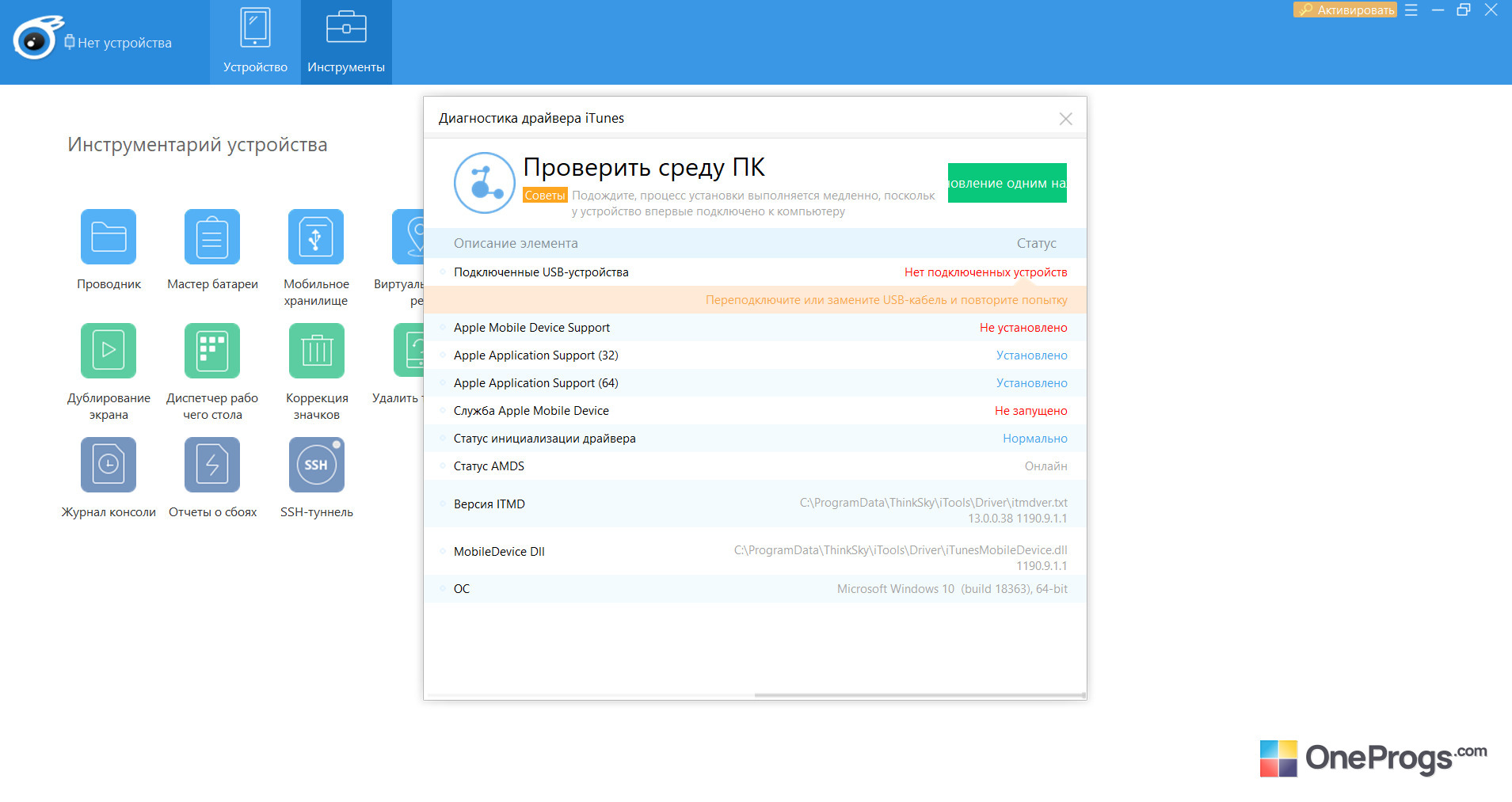Launch the Мастер батареи battery tool

click(212, 237)
